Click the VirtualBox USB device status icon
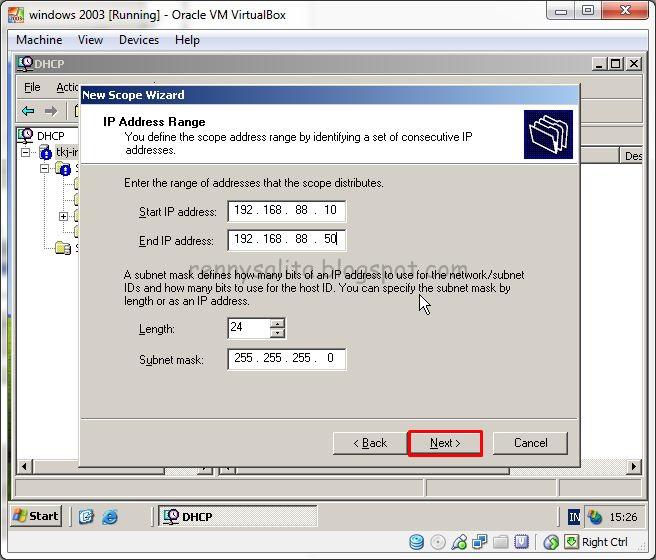 coord(459,542)
